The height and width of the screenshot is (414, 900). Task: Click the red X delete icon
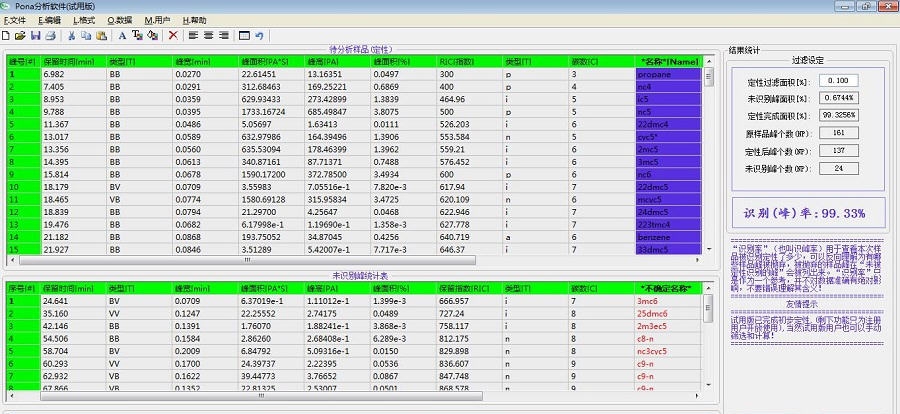(x=173, y=35)
